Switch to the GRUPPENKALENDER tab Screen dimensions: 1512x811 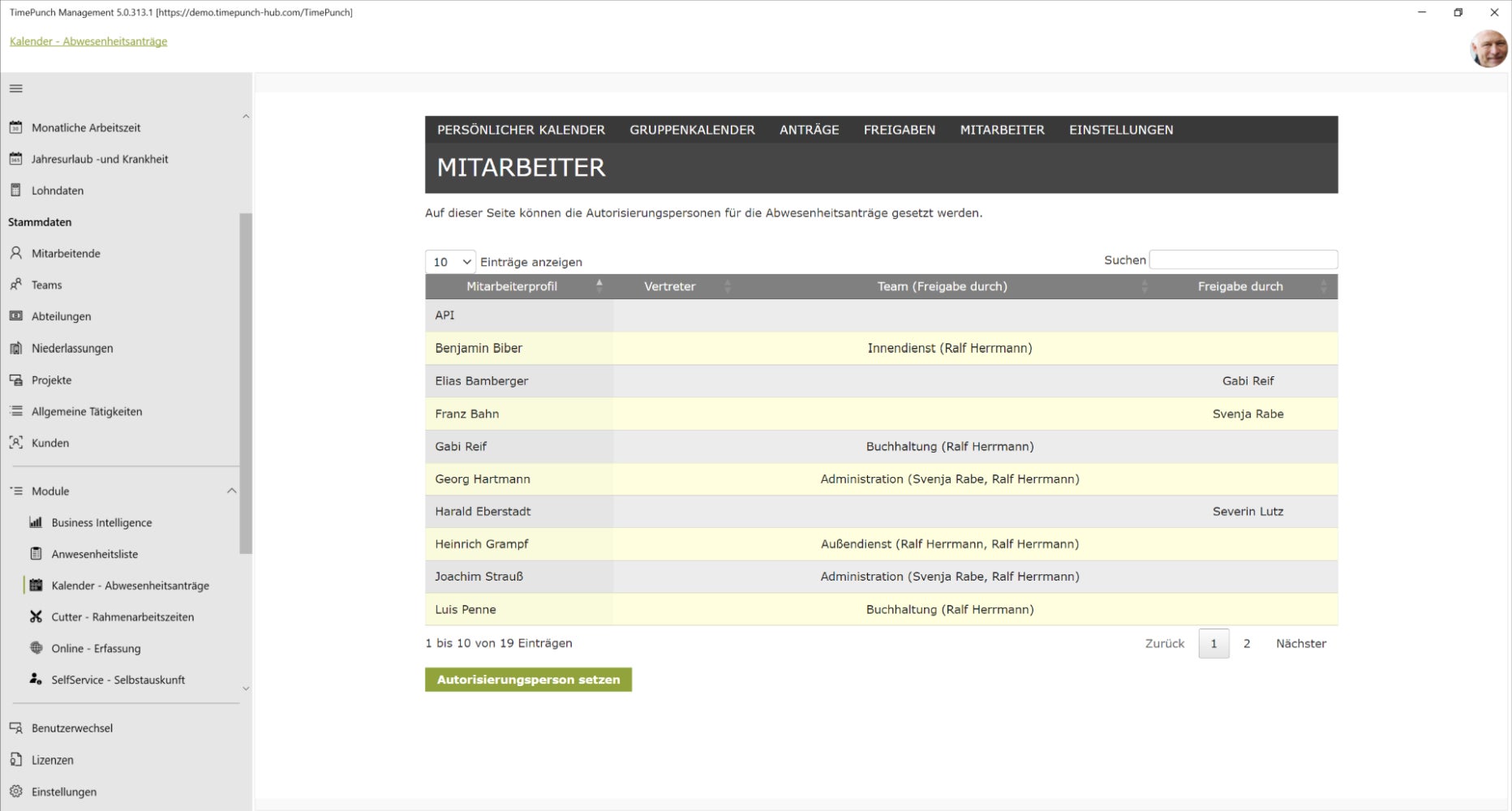[x=692, y=130]
